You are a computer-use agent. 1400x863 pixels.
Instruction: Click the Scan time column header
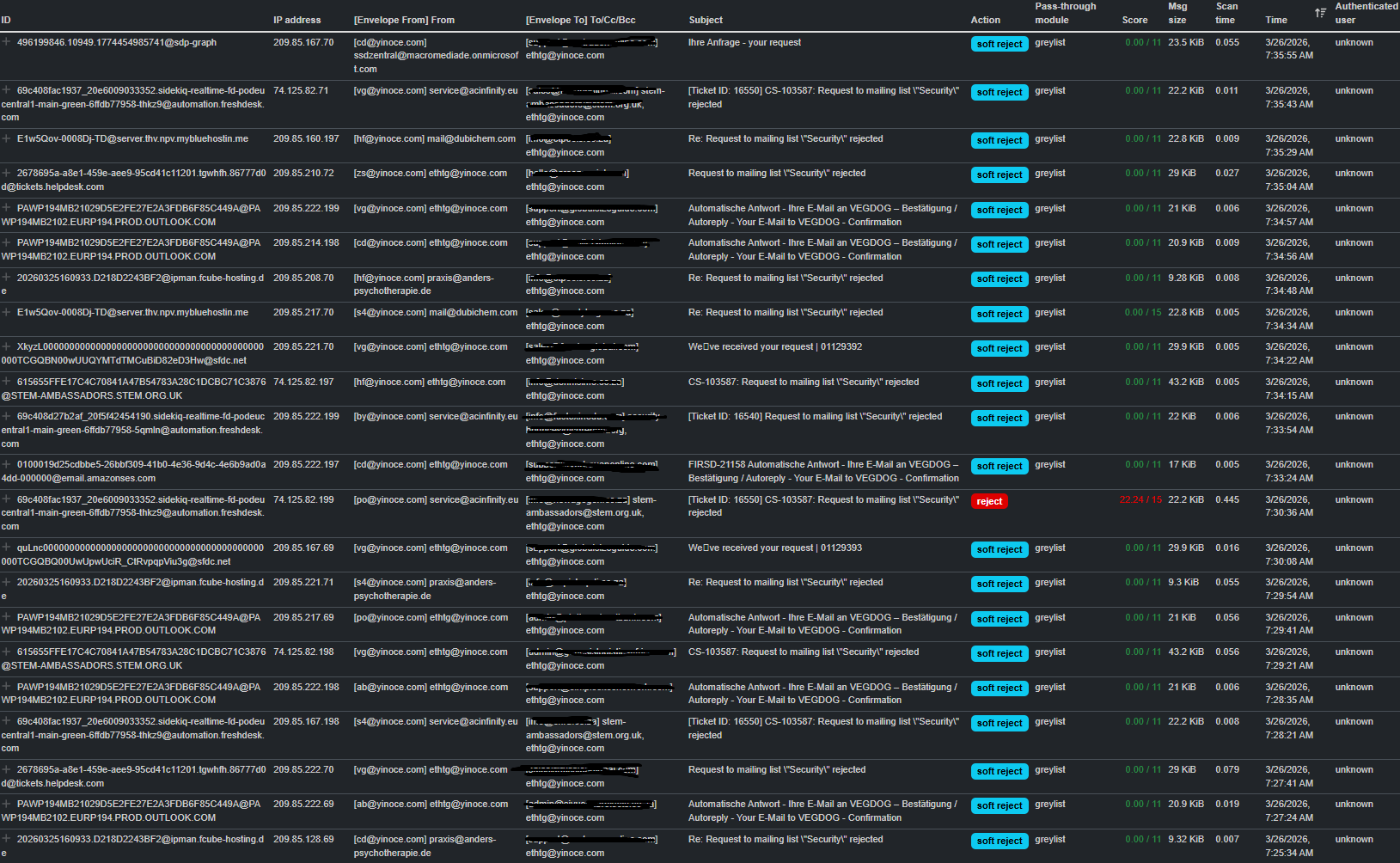tap(1226, 13)
